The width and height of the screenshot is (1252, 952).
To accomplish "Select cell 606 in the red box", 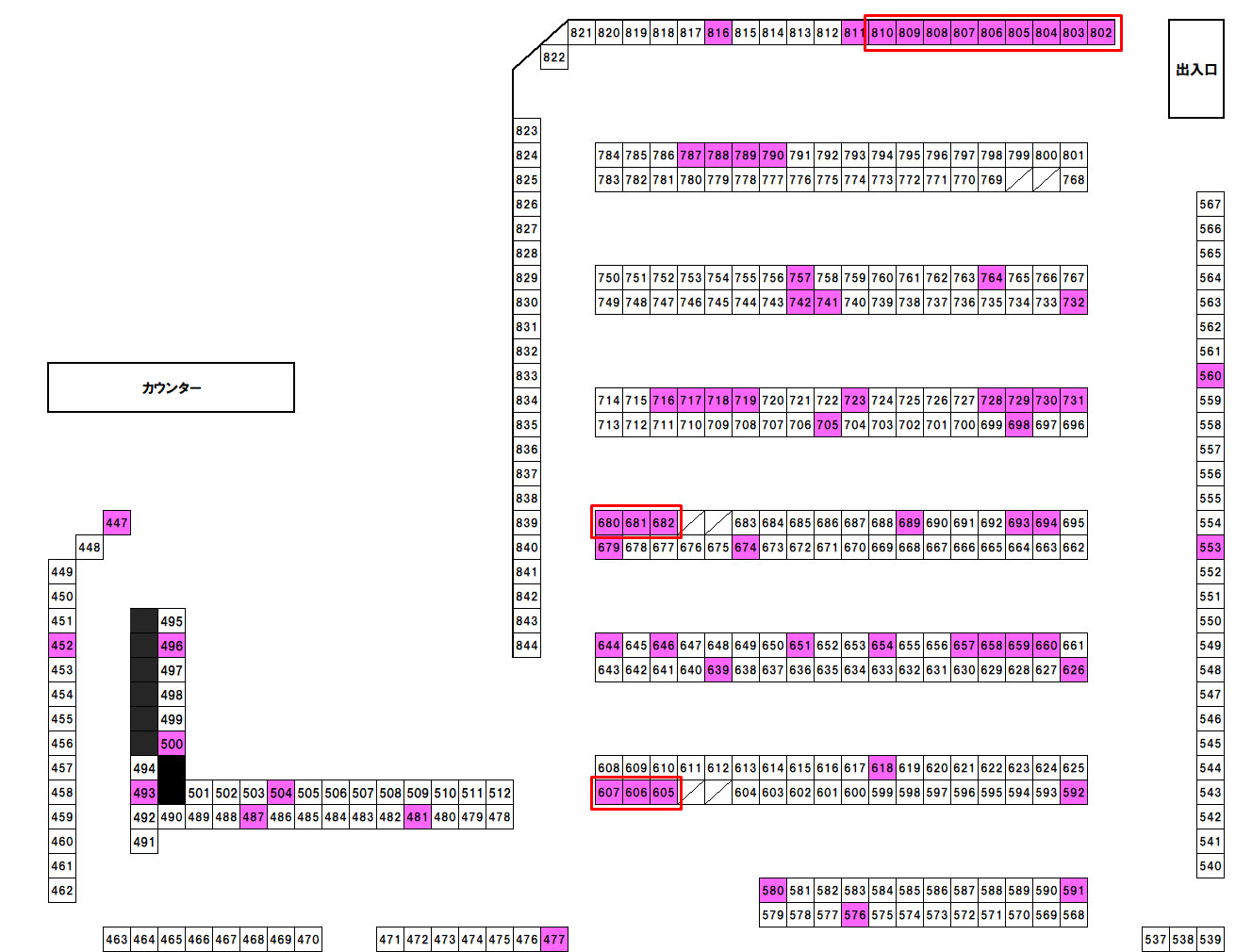I will (636, 793).
